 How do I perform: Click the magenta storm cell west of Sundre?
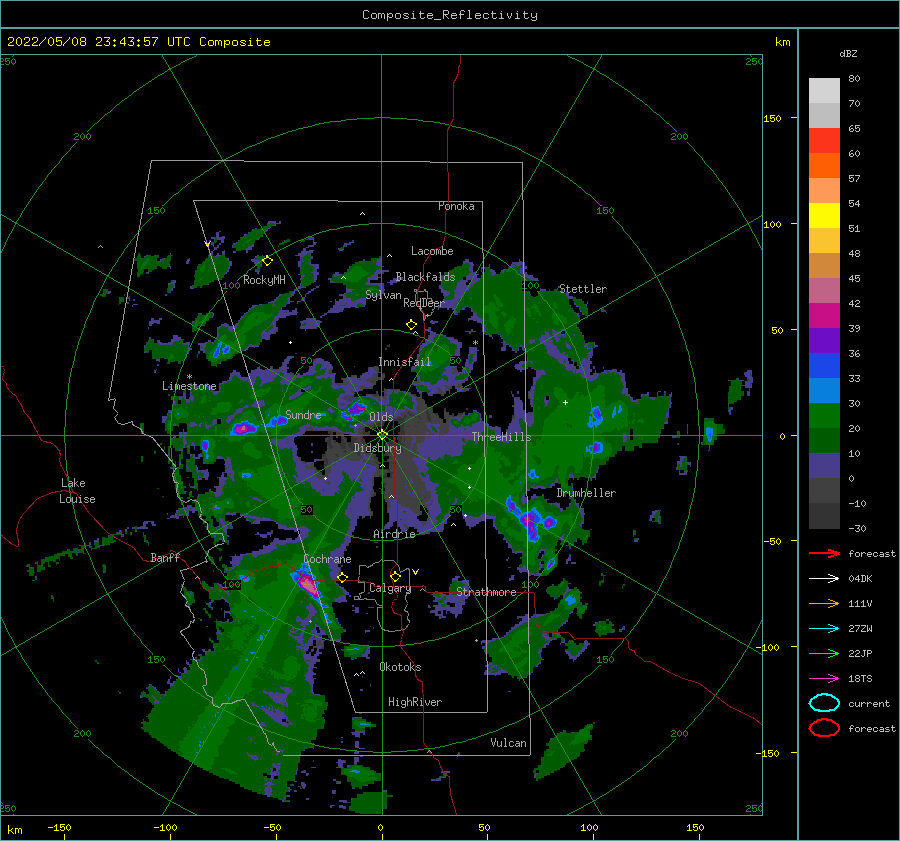[x=243, y=428]
